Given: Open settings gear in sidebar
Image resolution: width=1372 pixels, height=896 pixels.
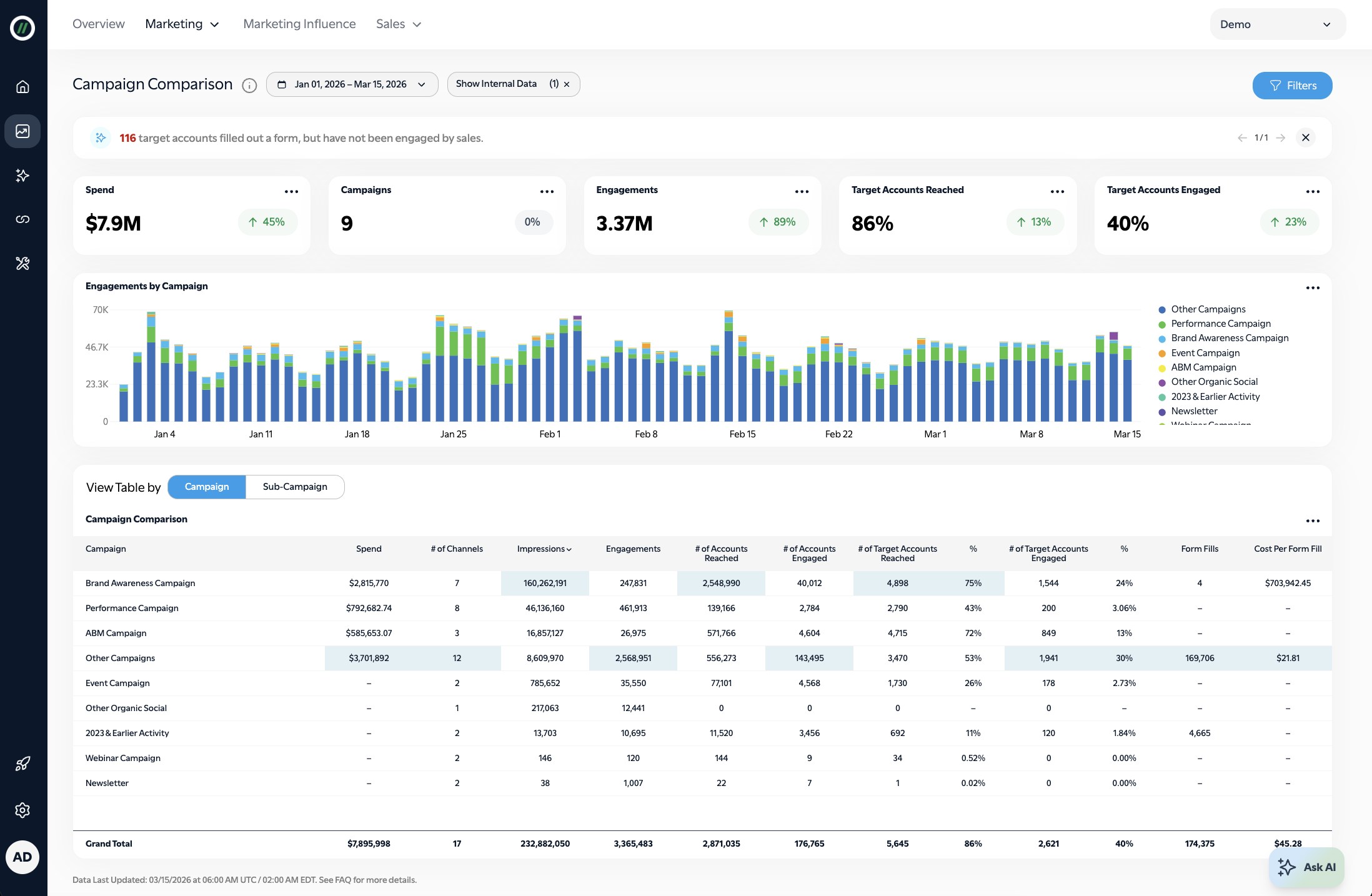Looking at the screenshot, I should [x=22, y=810].
